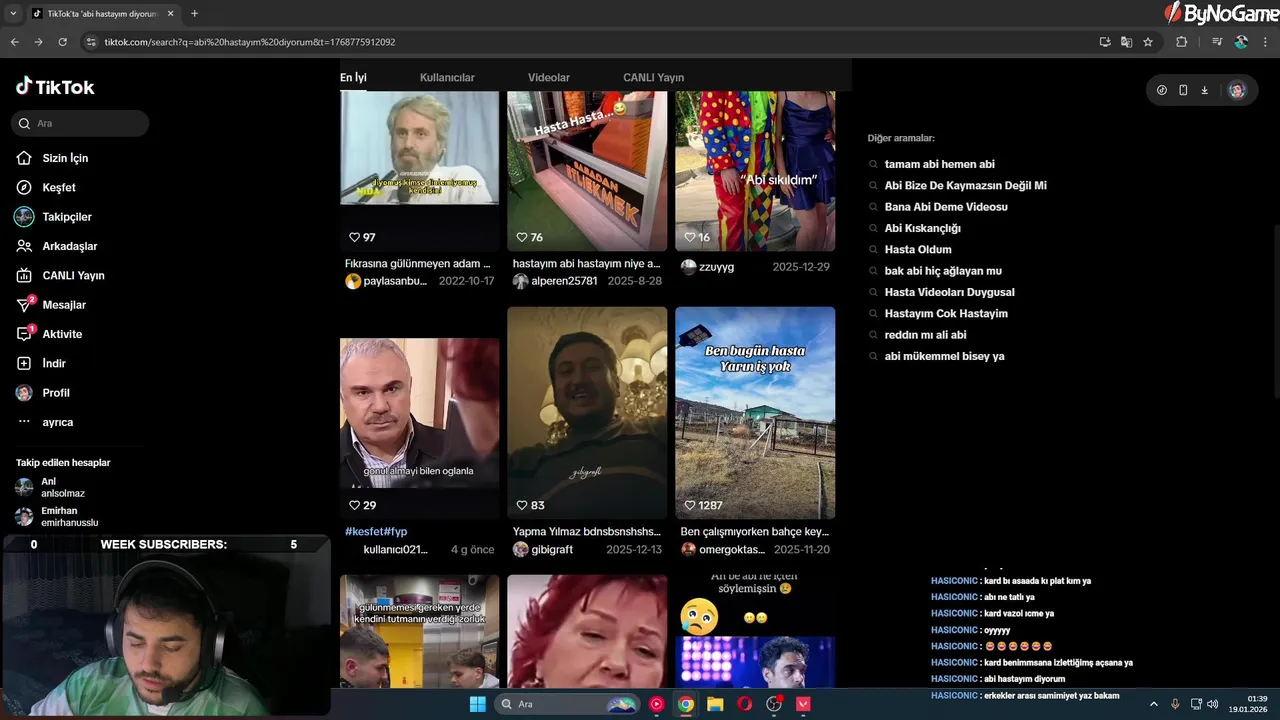Reload the page
Image resolution: width=1280 pixels, height=720 pixels.
(62, 42)
